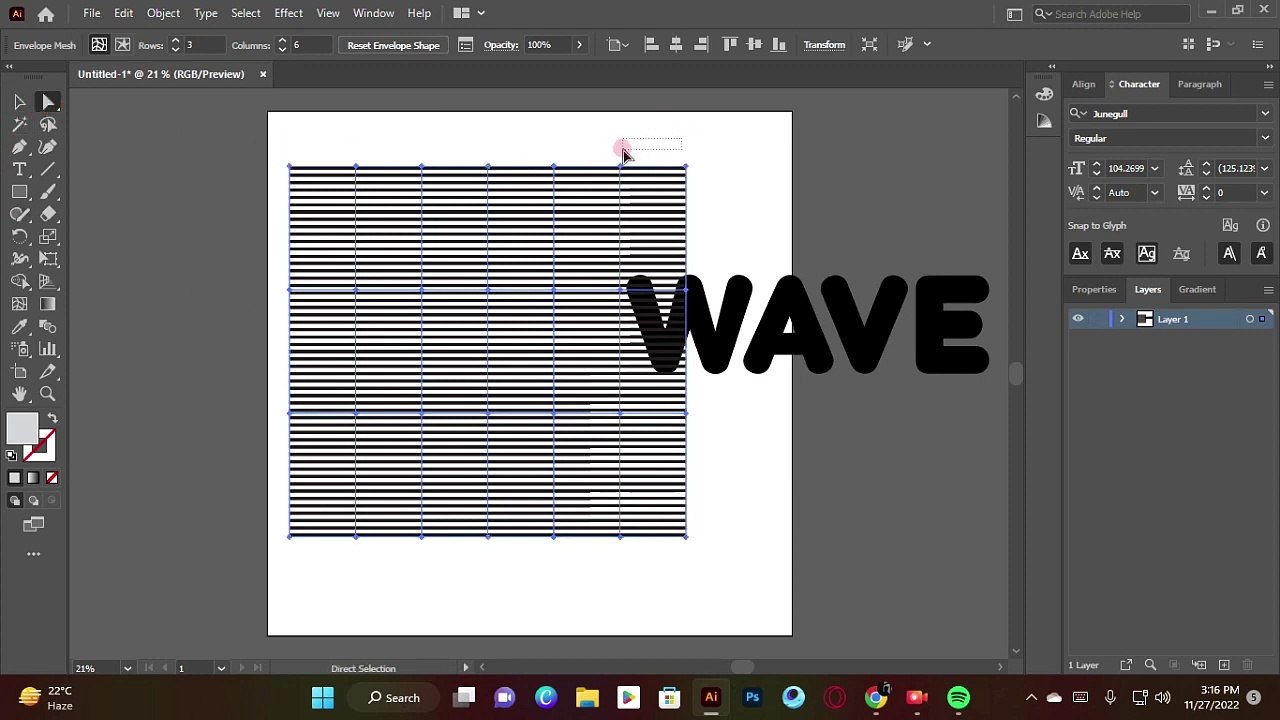Select the Line Segment tool
This screenshot has height=720, width=1280.
[48, 170]
